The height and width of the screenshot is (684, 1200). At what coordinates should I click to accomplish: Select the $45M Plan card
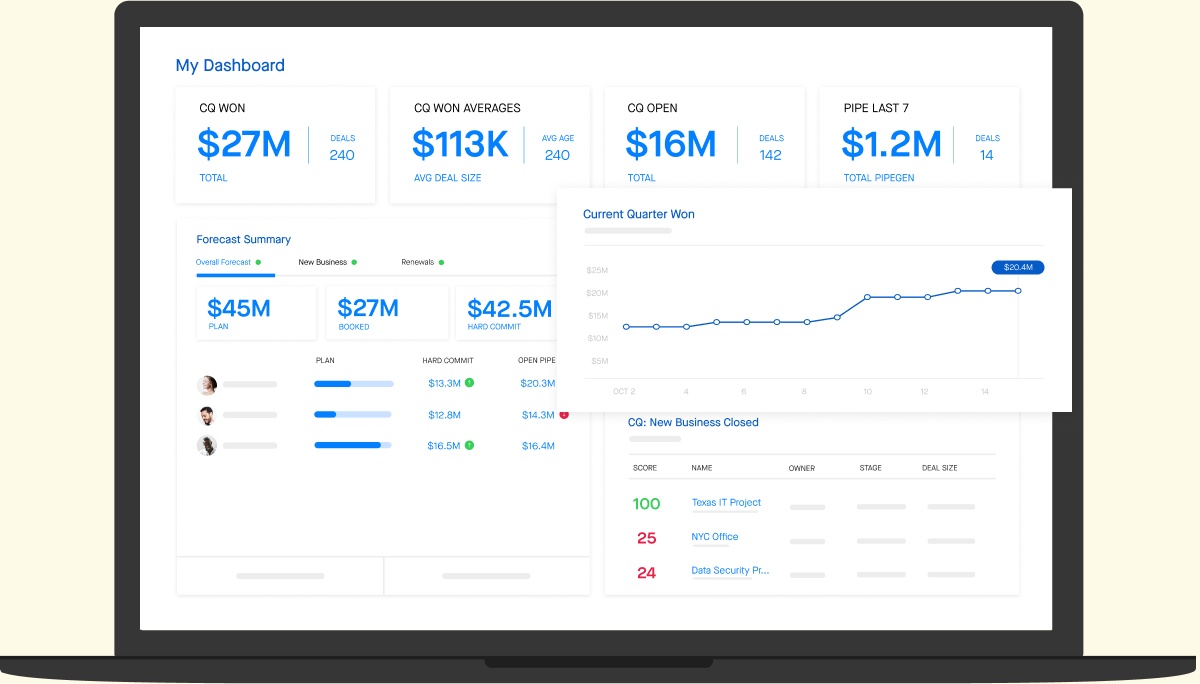tap(257, 313)
